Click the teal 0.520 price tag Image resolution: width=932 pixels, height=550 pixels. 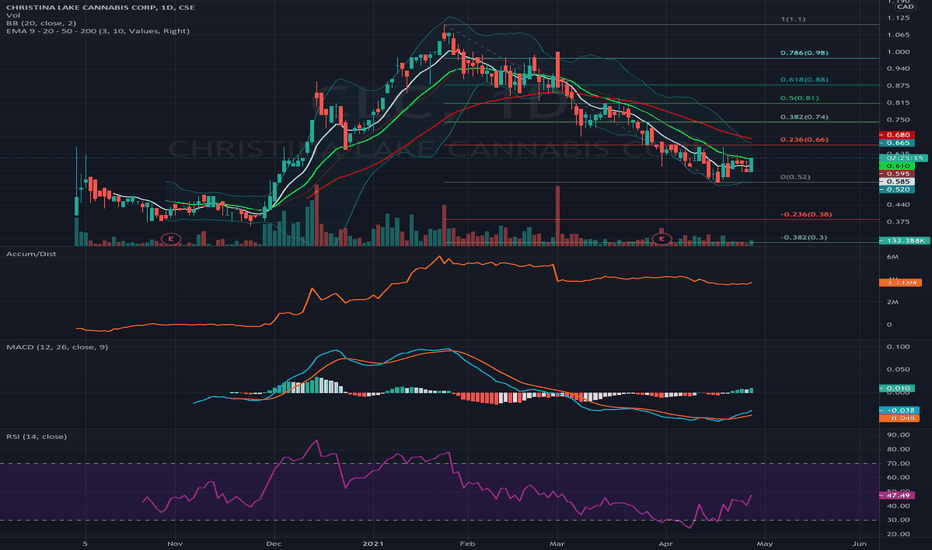pyautogui.click(x=897, y=189)
